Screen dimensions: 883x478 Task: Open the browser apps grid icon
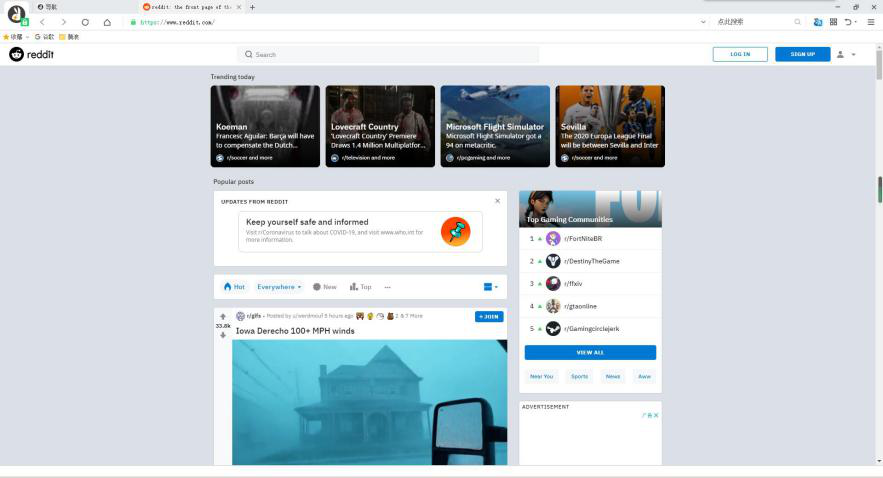[x=833, y=22]
